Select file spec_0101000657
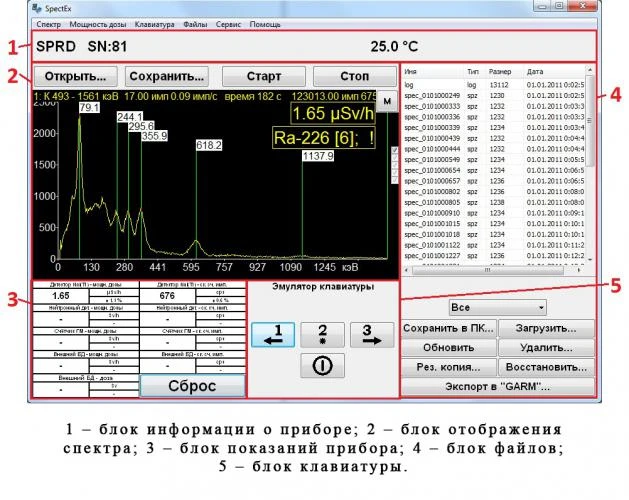The image size is (629, 500). coord(494,181)
